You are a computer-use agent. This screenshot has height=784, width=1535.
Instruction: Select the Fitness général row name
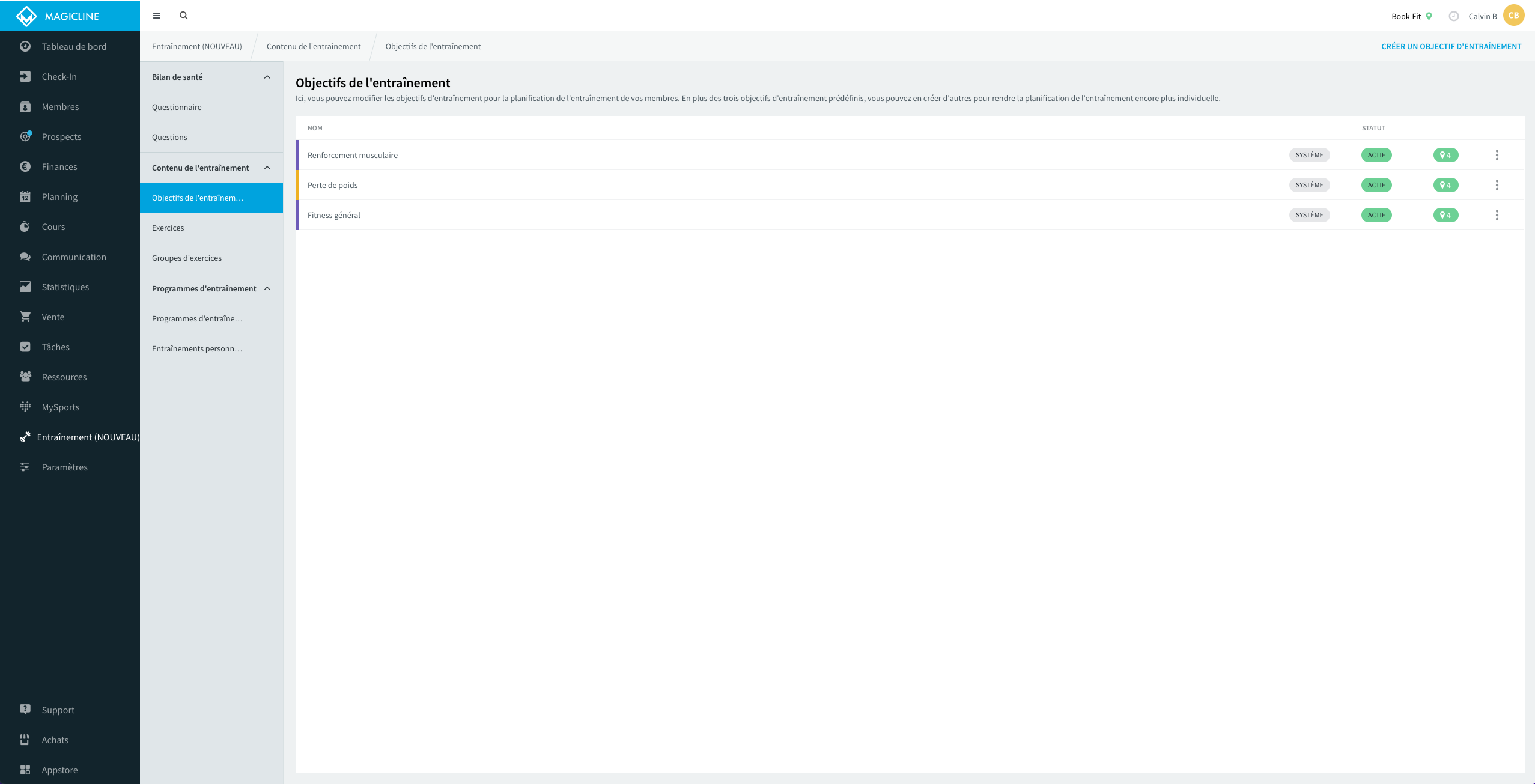pos(334,215)
